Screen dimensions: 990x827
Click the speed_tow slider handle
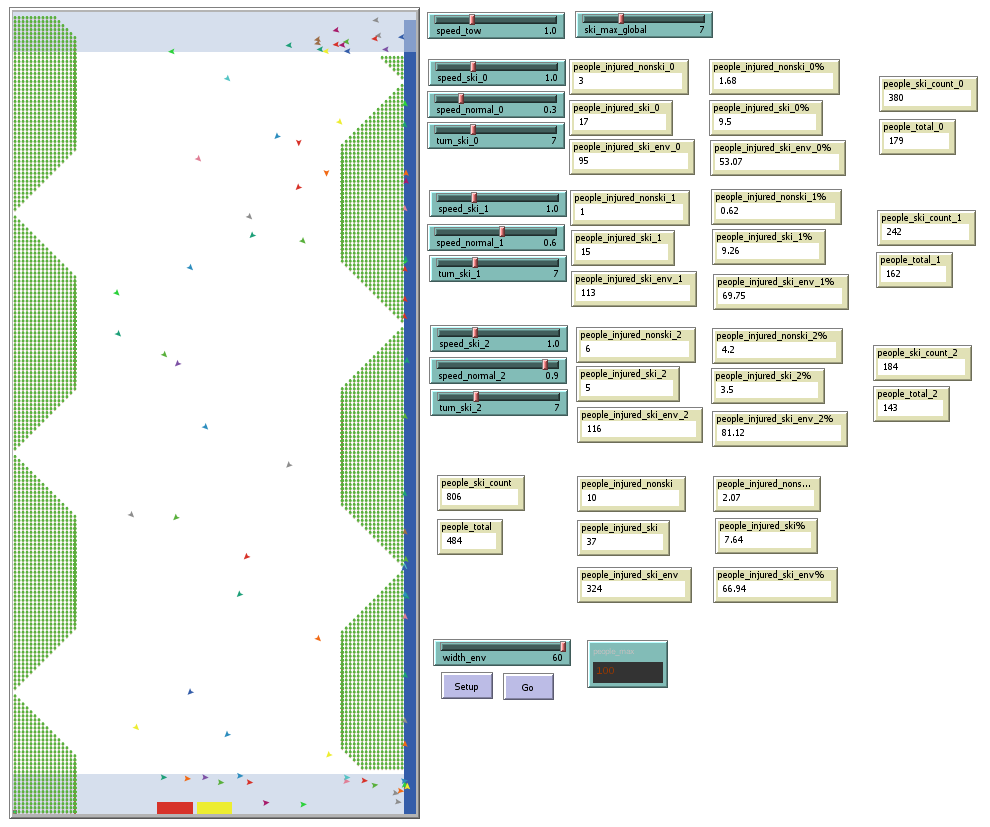coord(472,19)
